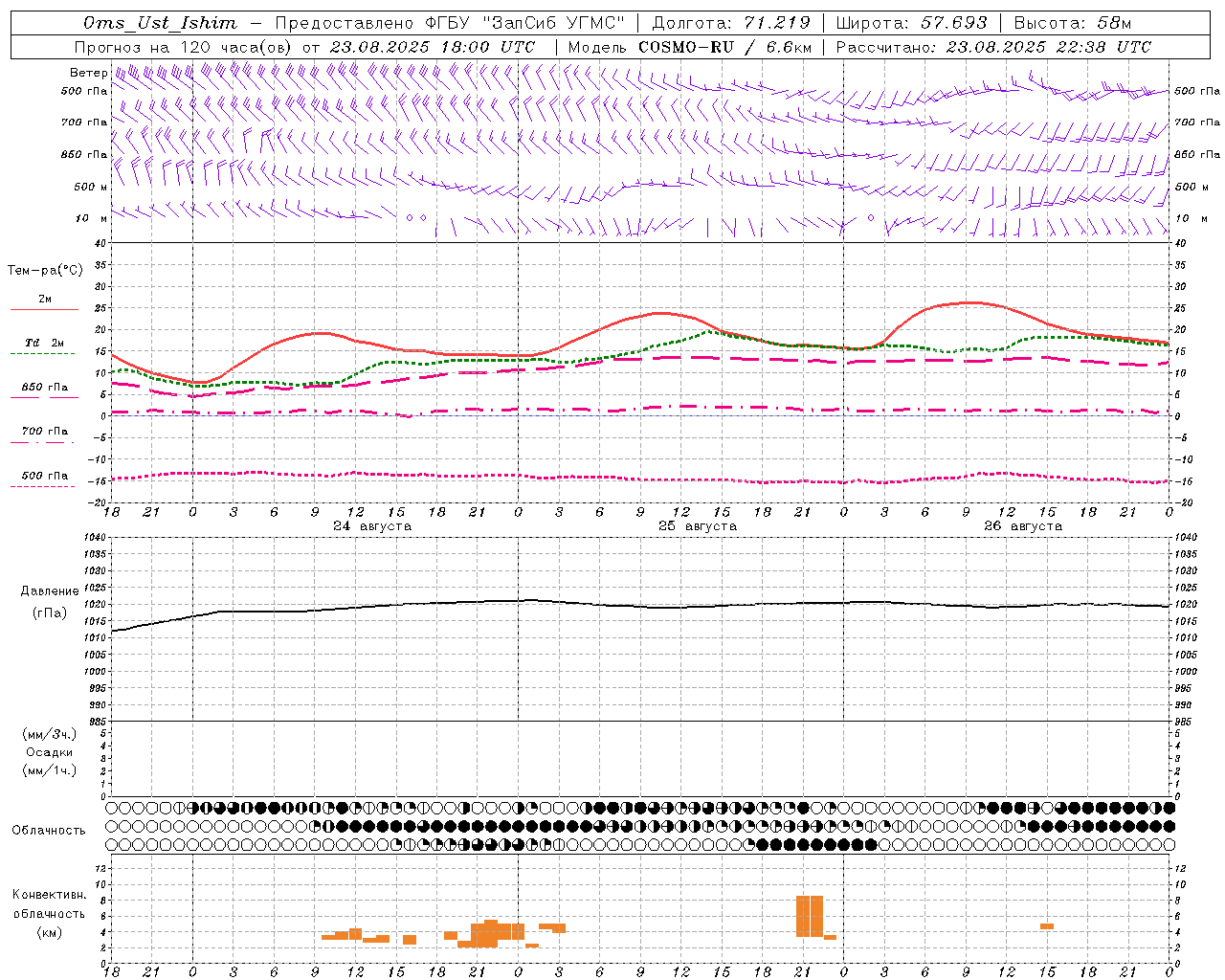Click the '(мм/1ч.)' precipitation unit label
Screen dimensions: 1225x980
50,770
